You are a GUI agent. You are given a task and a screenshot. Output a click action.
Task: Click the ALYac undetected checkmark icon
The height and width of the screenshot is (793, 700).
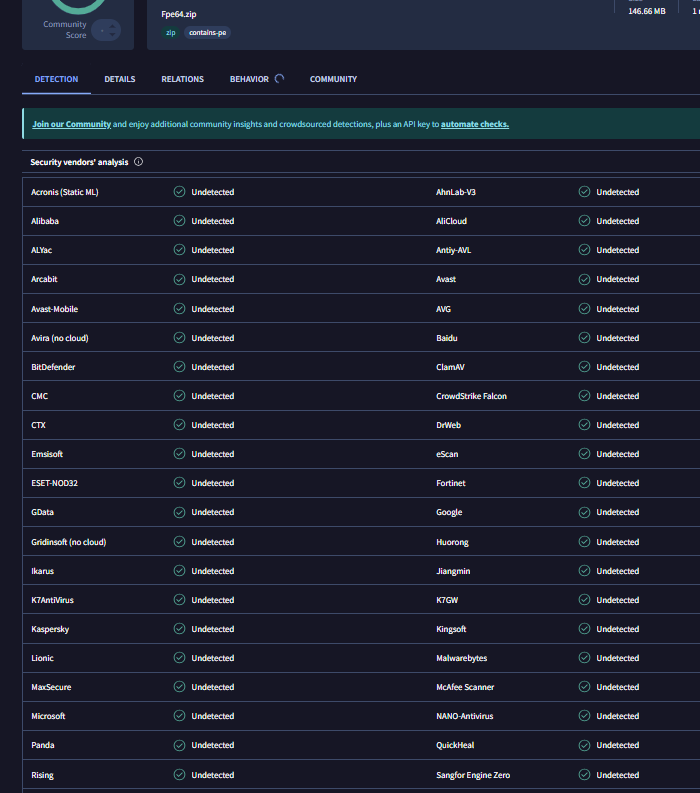(x=180, y=250)
